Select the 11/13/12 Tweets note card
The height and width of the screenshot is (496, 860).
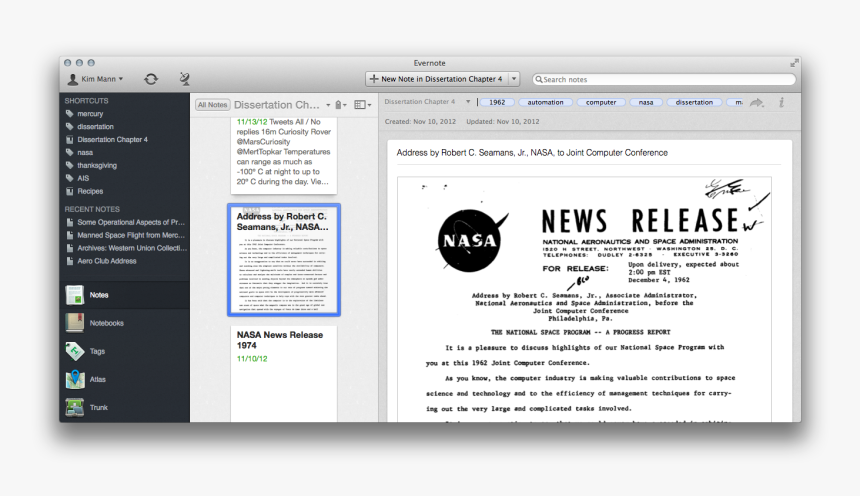click(x=284, y=155)
